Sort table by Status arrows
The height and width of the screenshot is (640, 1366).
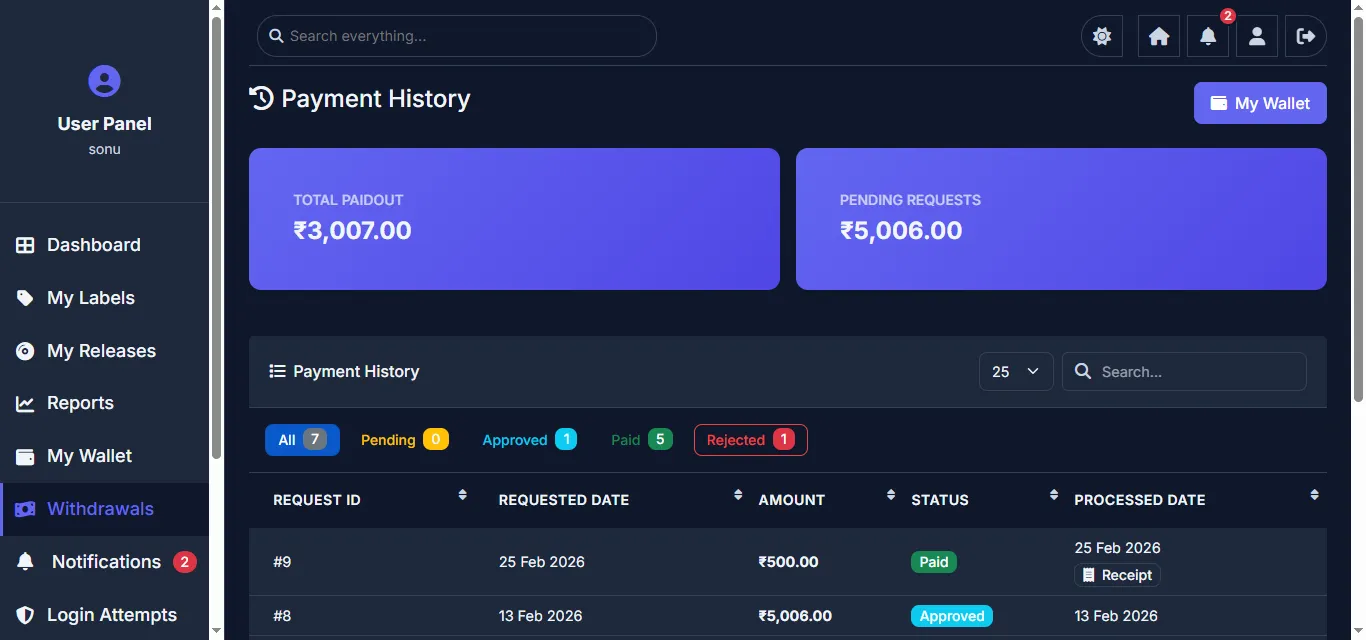click(x=1054, y=495)
